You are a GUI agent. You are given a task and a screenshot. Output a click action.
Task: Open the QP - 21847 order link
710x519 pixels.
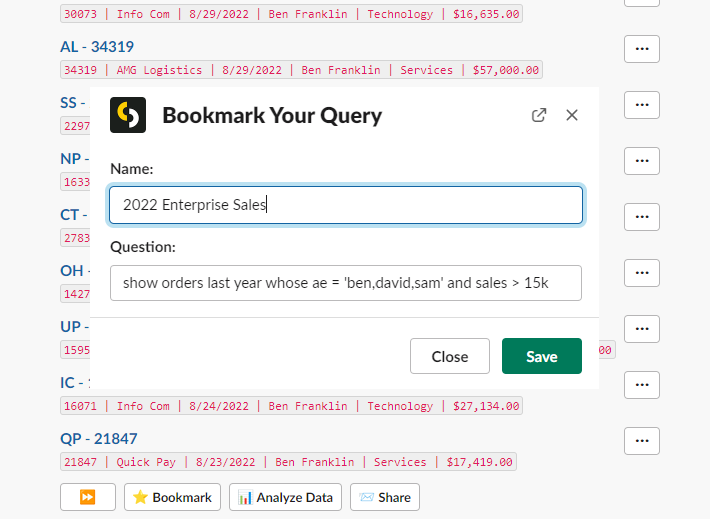98,439
